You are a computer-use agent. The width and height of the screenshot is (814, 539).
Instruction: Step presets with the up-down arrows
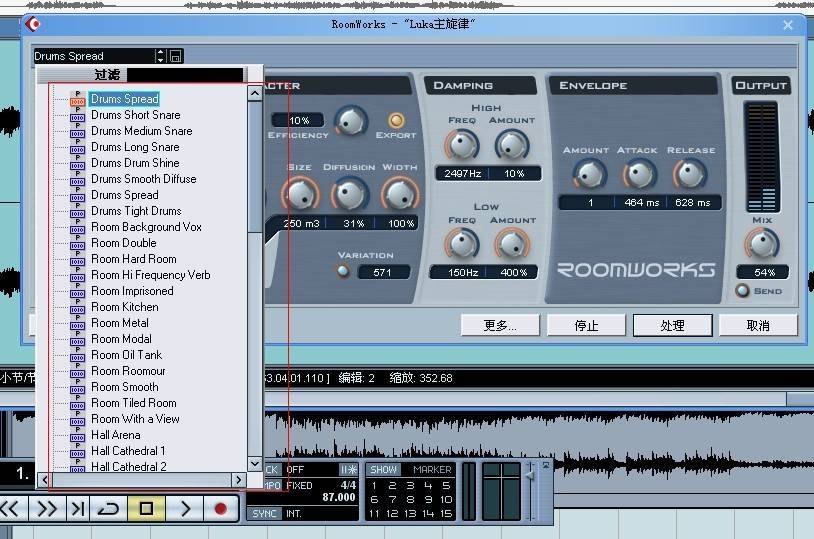(x=160, y=56)
